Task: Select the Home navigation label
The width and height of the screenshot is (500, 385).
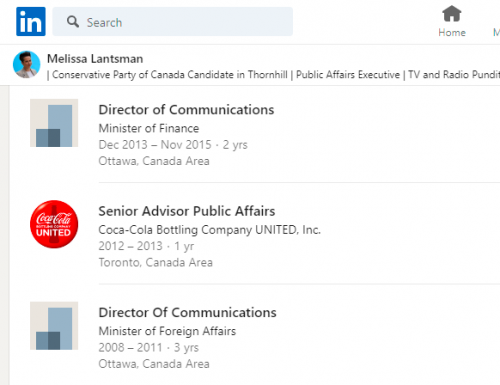Action: point(452,33)
